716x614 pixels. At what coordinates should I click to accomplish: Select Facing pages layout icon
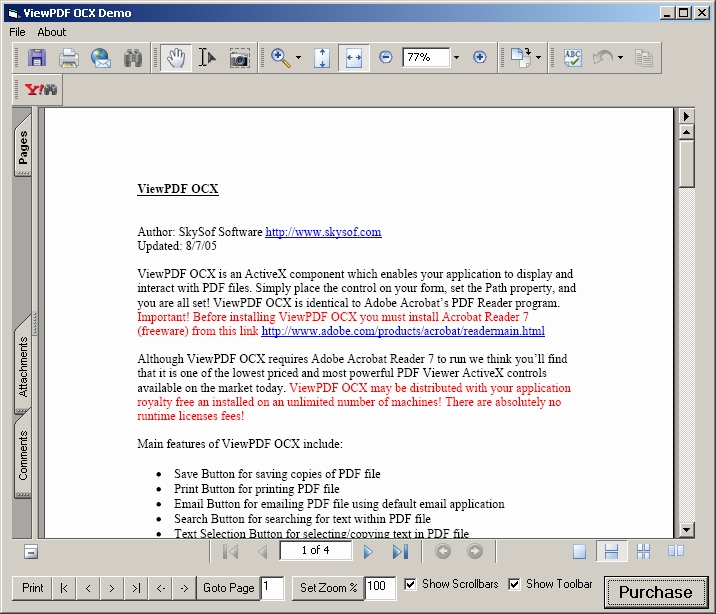point(676,551)
